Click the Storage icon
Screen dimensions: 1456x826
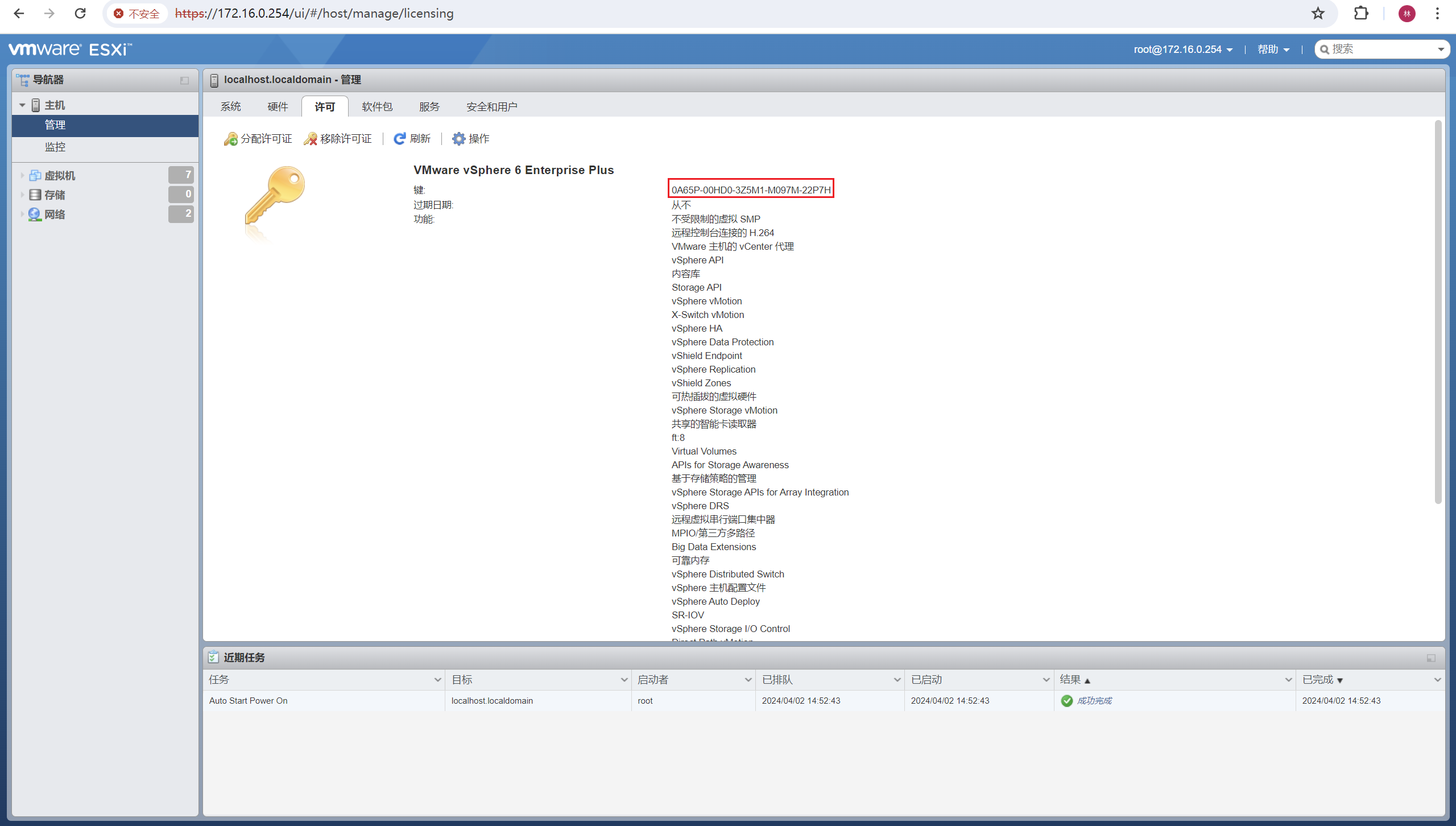(35, 195)
